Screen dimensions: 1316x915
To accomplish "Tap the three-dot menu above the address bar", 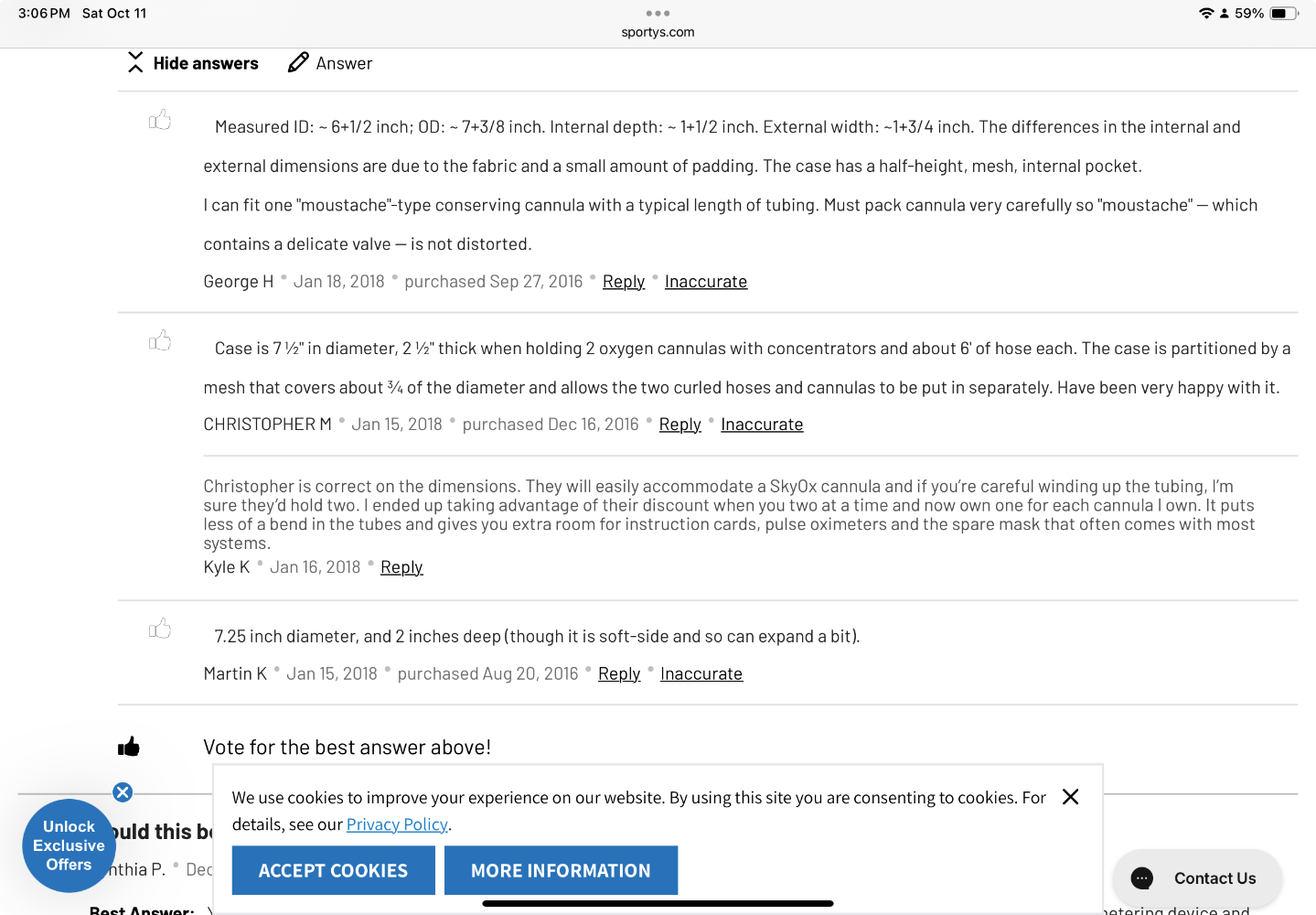I will [x=658, y=14].
